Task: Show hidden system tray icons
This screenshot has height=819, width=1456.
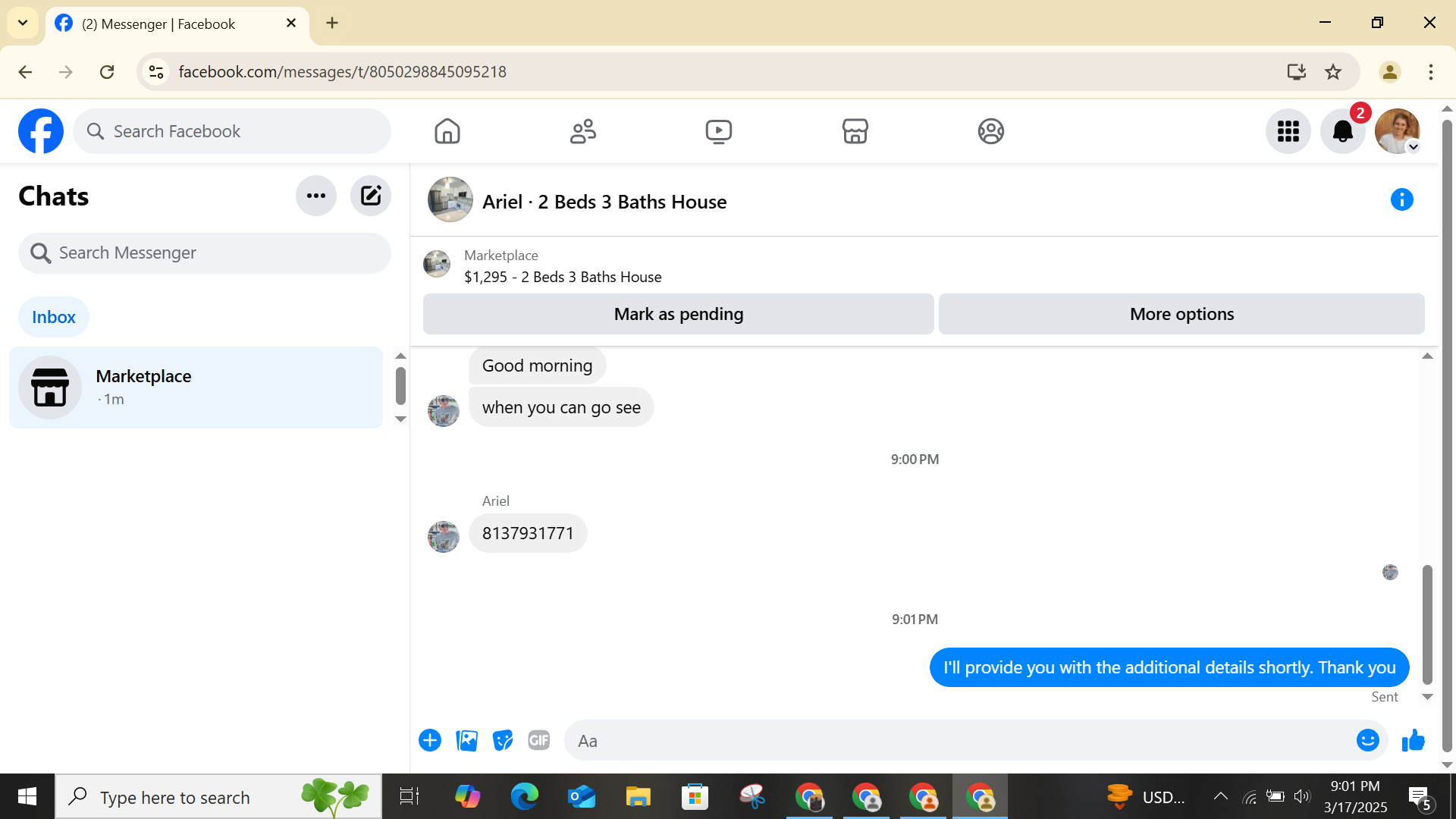Action: [x=1220, y=796]
